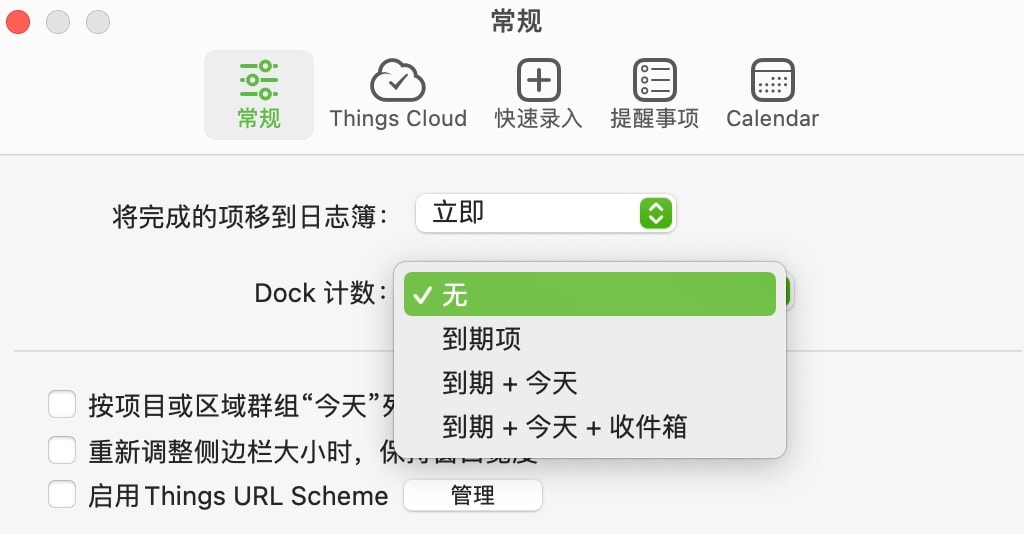Viewport: 1024px width, 534px height.
Task: Select 到期项 from the Dock count menu
Action: click(x=482, y=339)
